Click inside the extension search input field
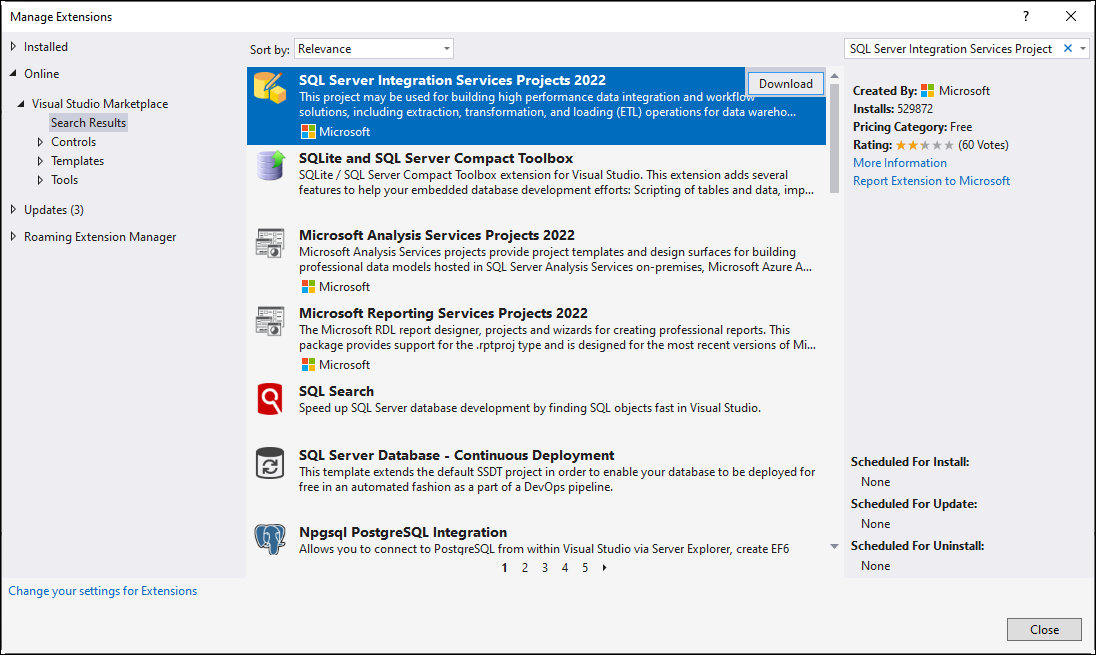The image size is (1096, 655). [x=952, y=48]
